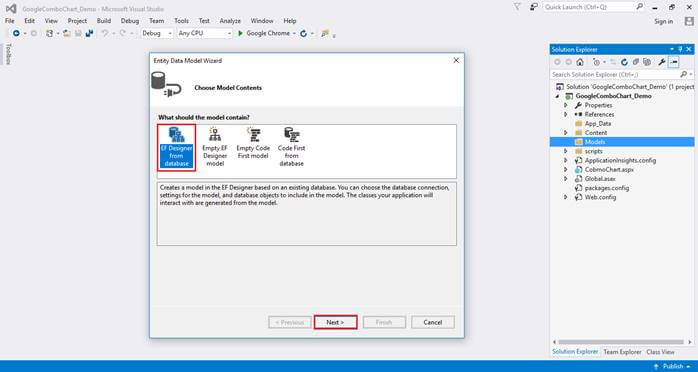Select Empty Code First model option
Screen dimensions: 698x372
tap(253, 143)
